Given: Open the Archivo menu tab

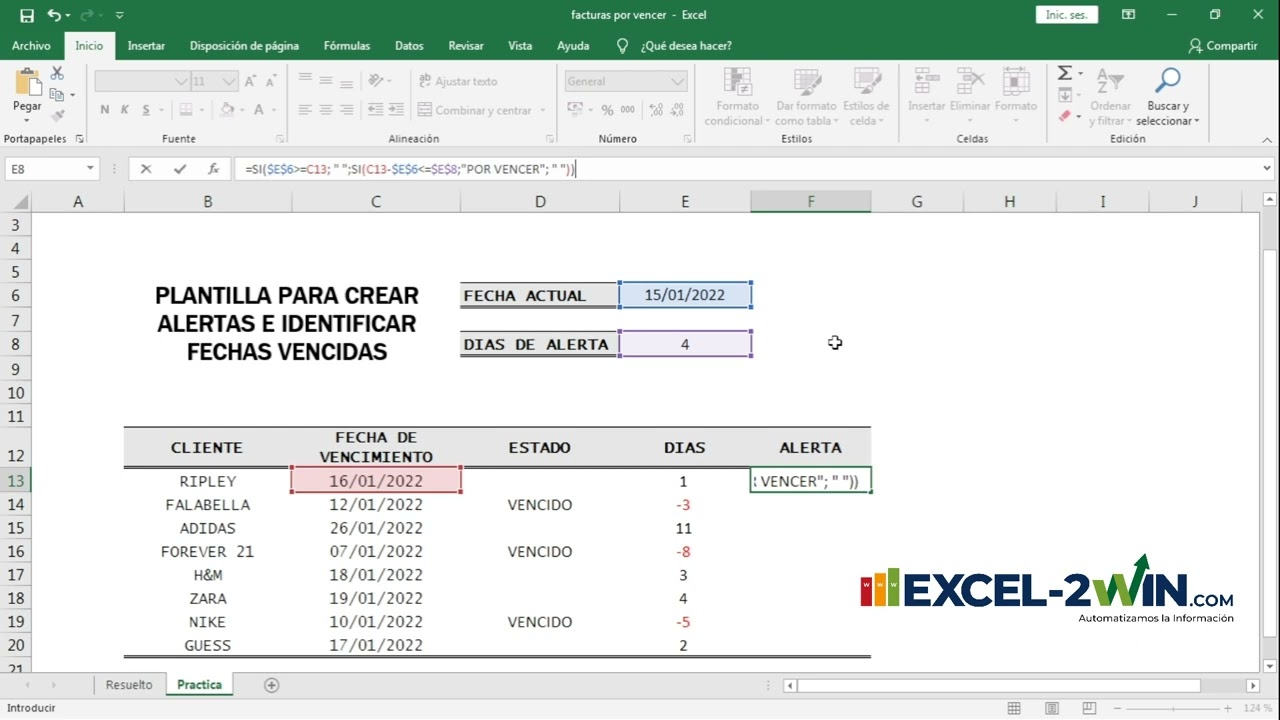Looking at the screenshot, I should (31, 46).
